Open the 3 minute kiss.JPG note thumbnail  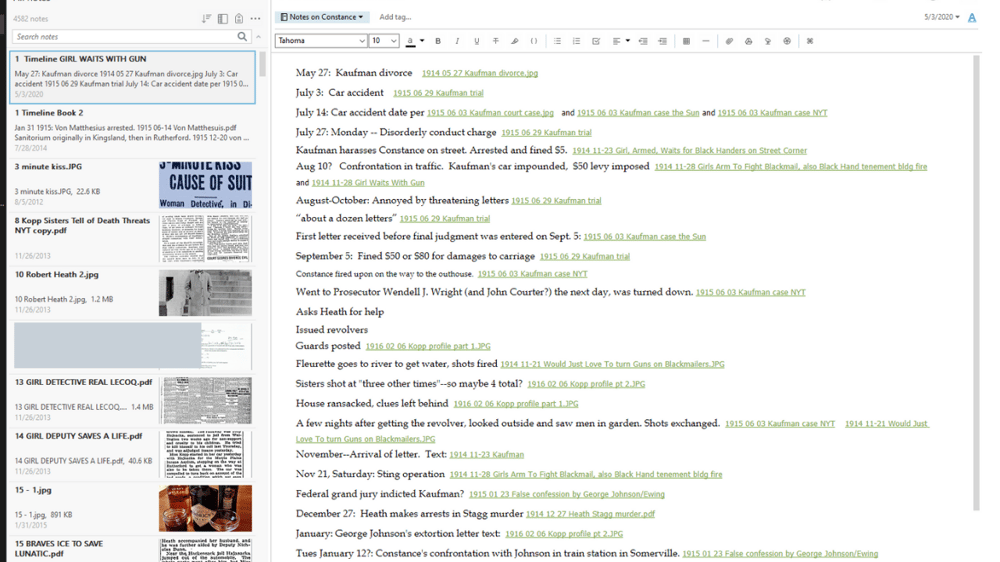click(x=205, y=185)
